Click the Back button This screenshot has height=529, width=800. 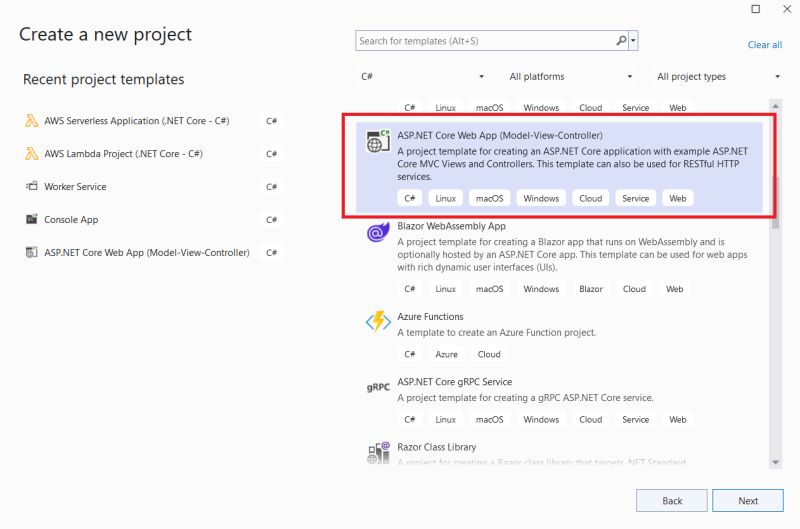click(671, 500)
